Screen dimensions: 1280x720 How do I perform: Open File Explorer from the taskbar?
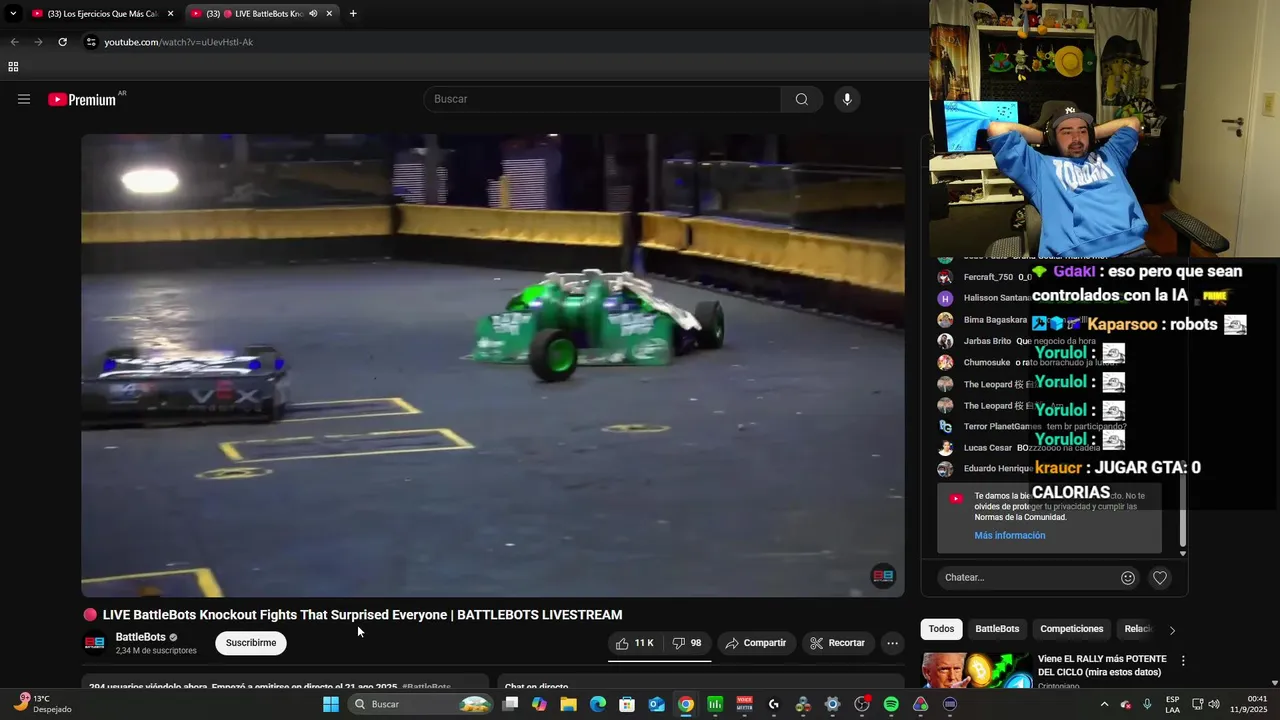(568, 704)
